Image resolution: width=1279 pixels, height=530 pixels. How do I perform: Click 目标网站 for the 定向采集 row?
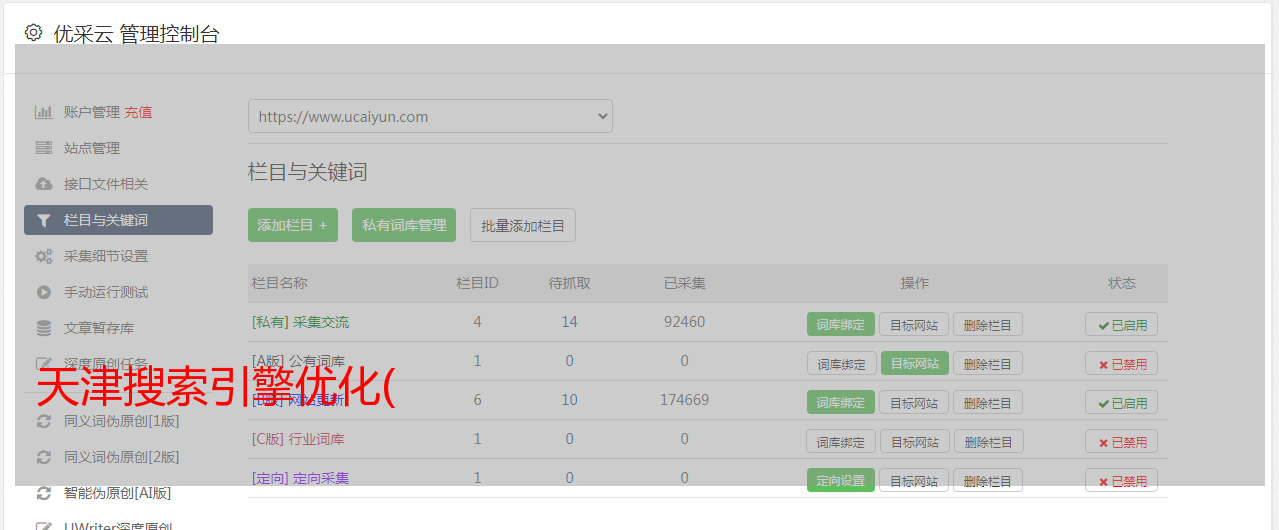(x=915, y=480)
